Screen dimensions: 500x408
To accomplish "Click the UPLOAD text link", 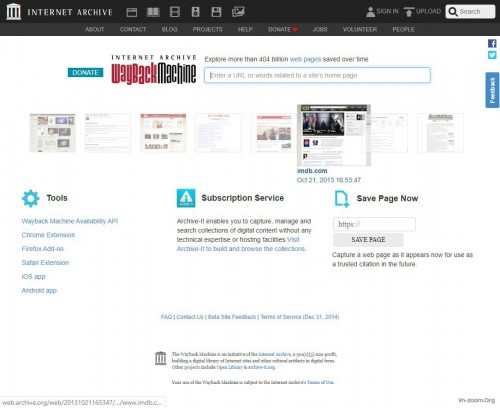I will (x=428, y=11).
